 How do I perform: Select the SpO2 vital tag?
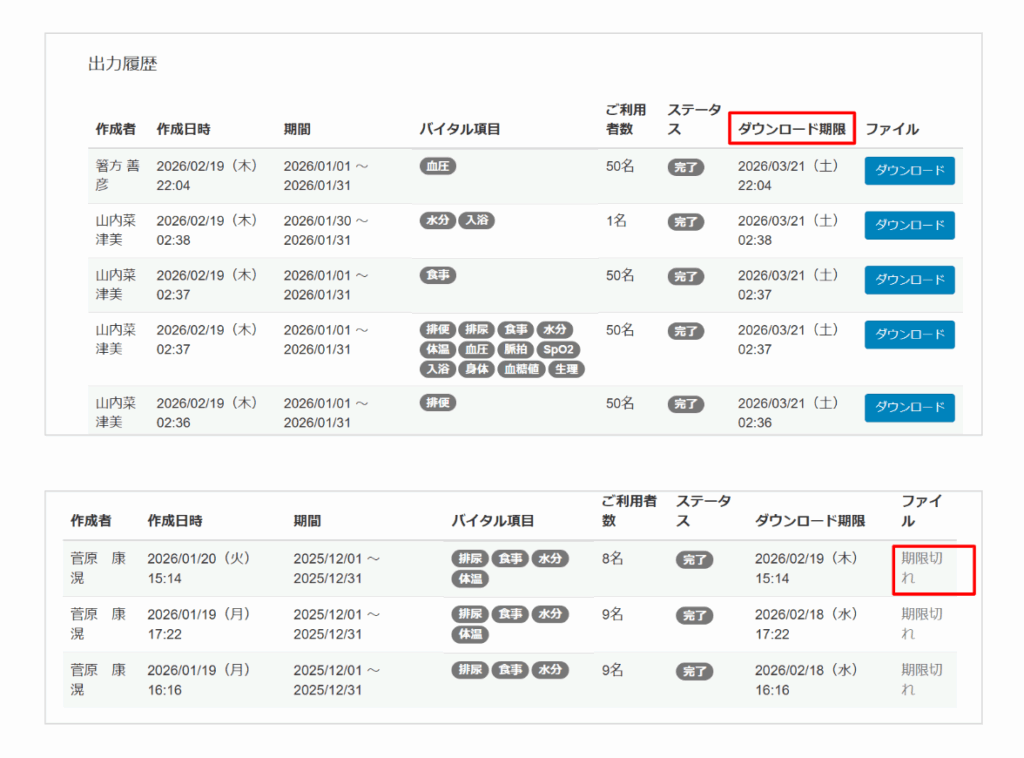tap(558, 349)
